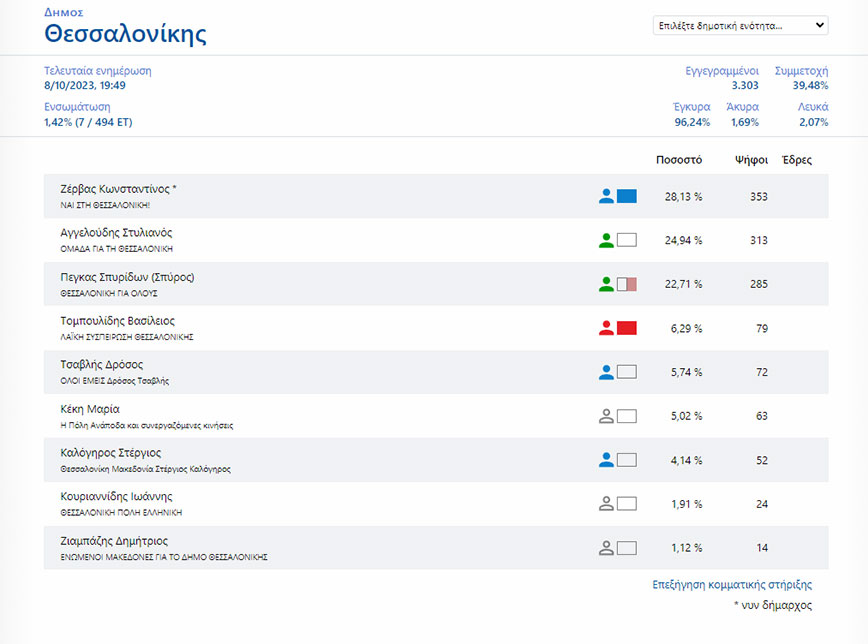Click the blue person icon for Καλόγηρος Στέργιος
Screen dimensions: 868x644
coord(606,460)
